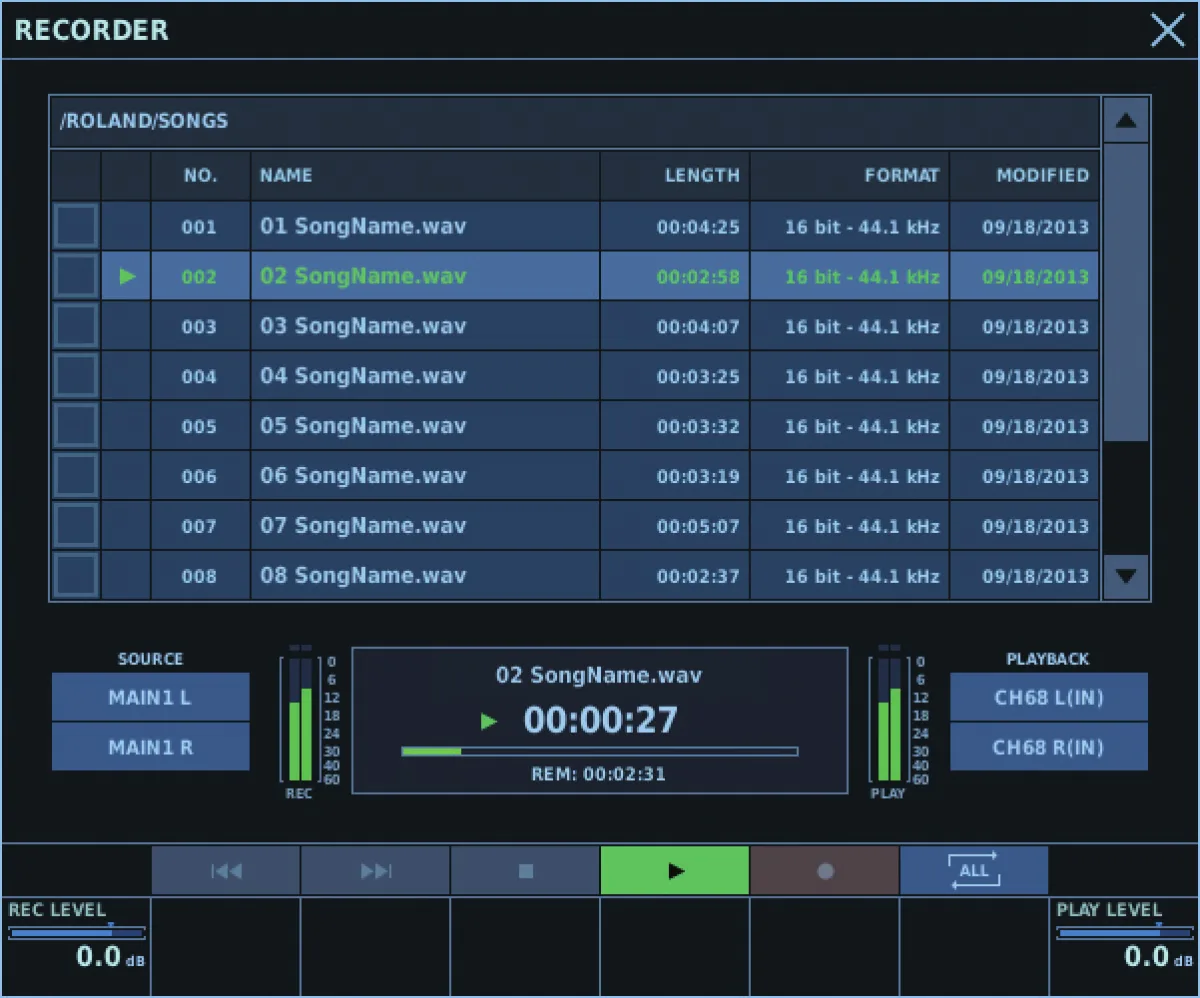This screenshot has height=998, width=1200.
Task: Start recording with the record button
Action: (825, 870)
